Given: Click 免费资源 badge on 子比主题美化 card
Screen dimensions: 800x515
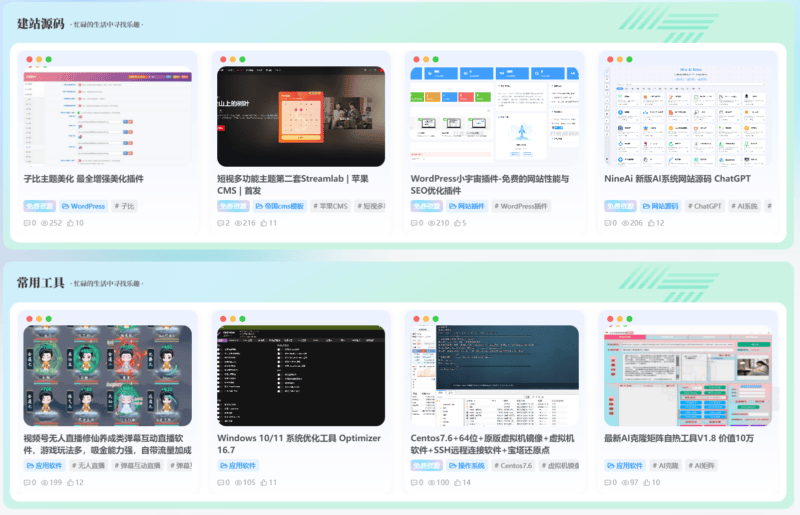Looking at the screenshot, I should (39, 206).
